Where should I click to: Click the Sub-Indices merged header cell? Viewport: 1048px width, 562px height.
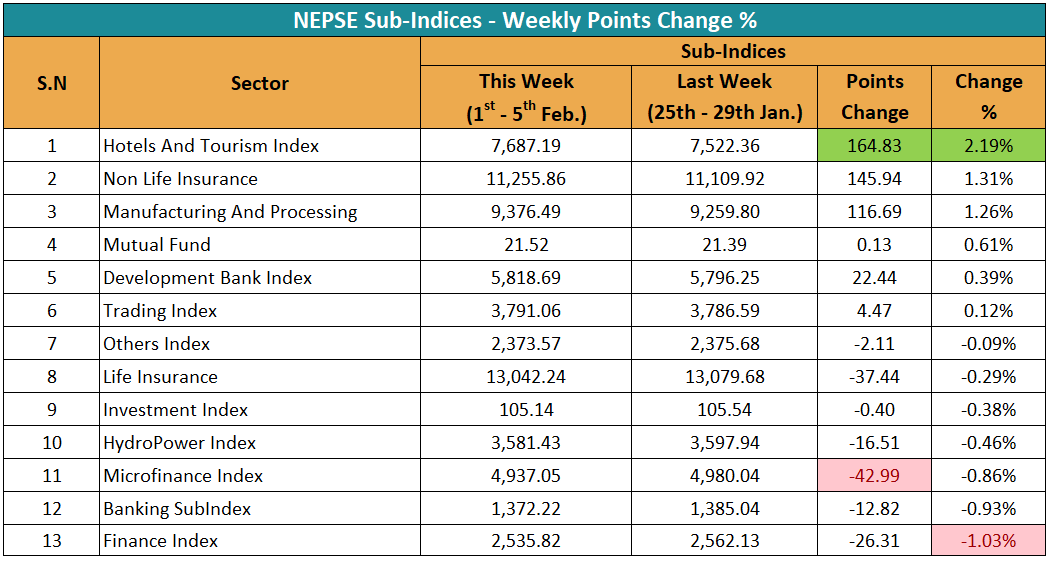[733, 51]
